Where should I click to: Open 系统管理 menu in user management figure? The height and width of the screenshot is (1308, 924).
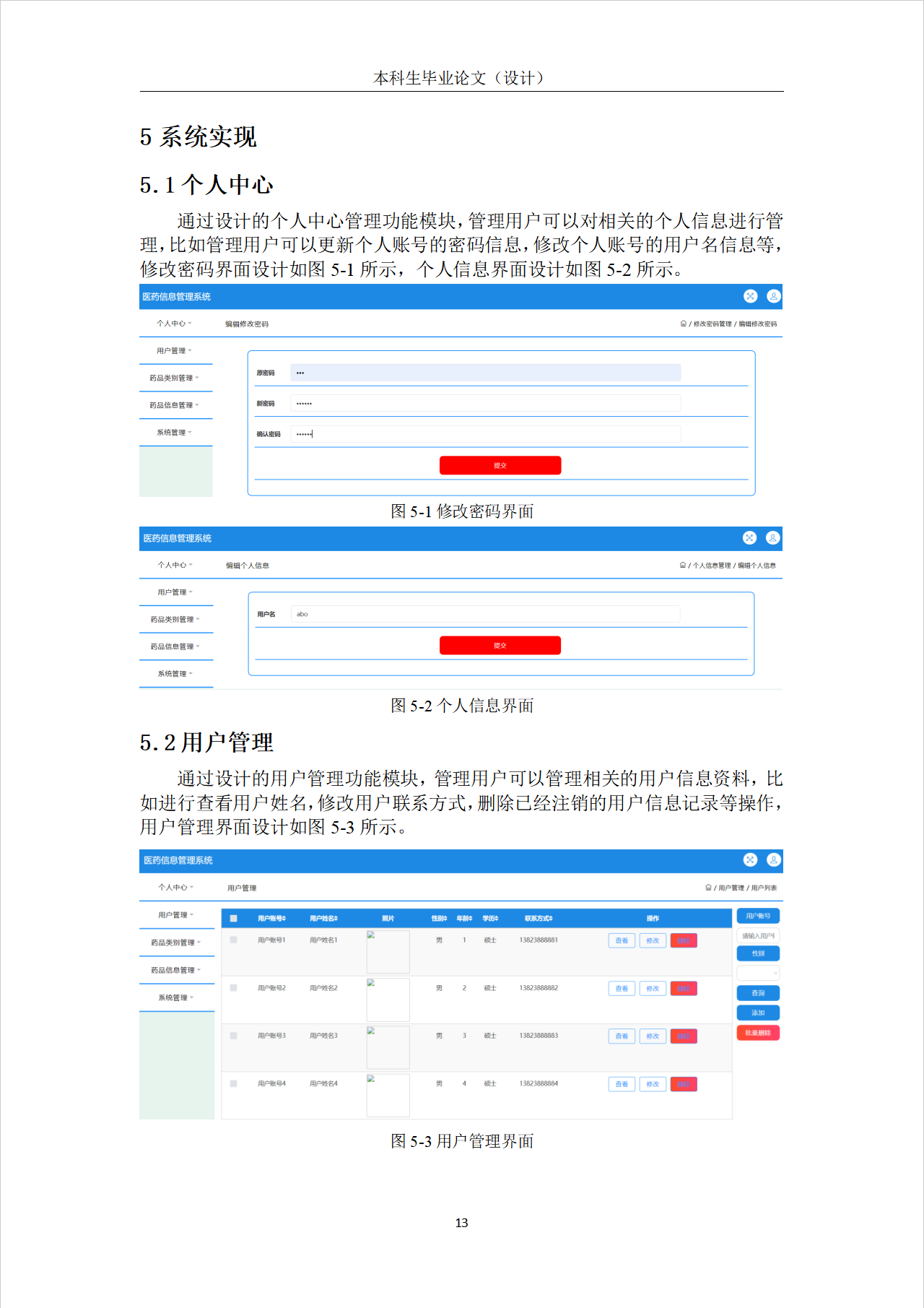click(177, 997)
